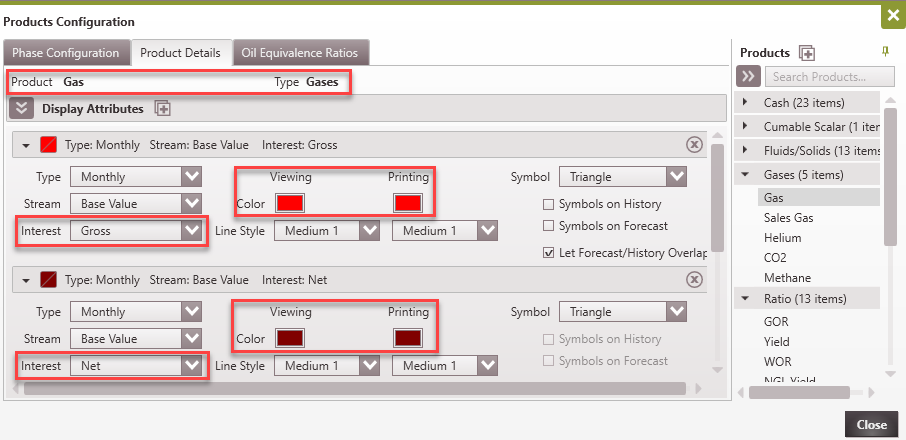The image size is (906, 440).
Task: Expand the Cumable Scalar group
Action: [745, 126]
